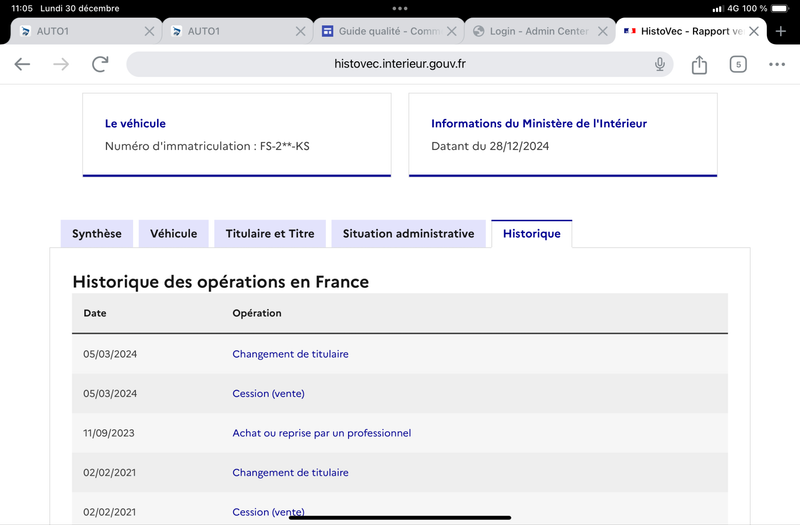Image resolution: width=800 pixels, height=525 pixels.
Task: Go back using the browser back arrow
Action: [22, 64]
